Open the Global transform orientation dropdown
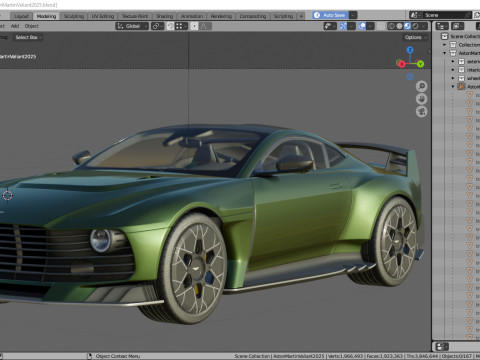This screenshot has height=360, width=480. [x=132, y=26]
